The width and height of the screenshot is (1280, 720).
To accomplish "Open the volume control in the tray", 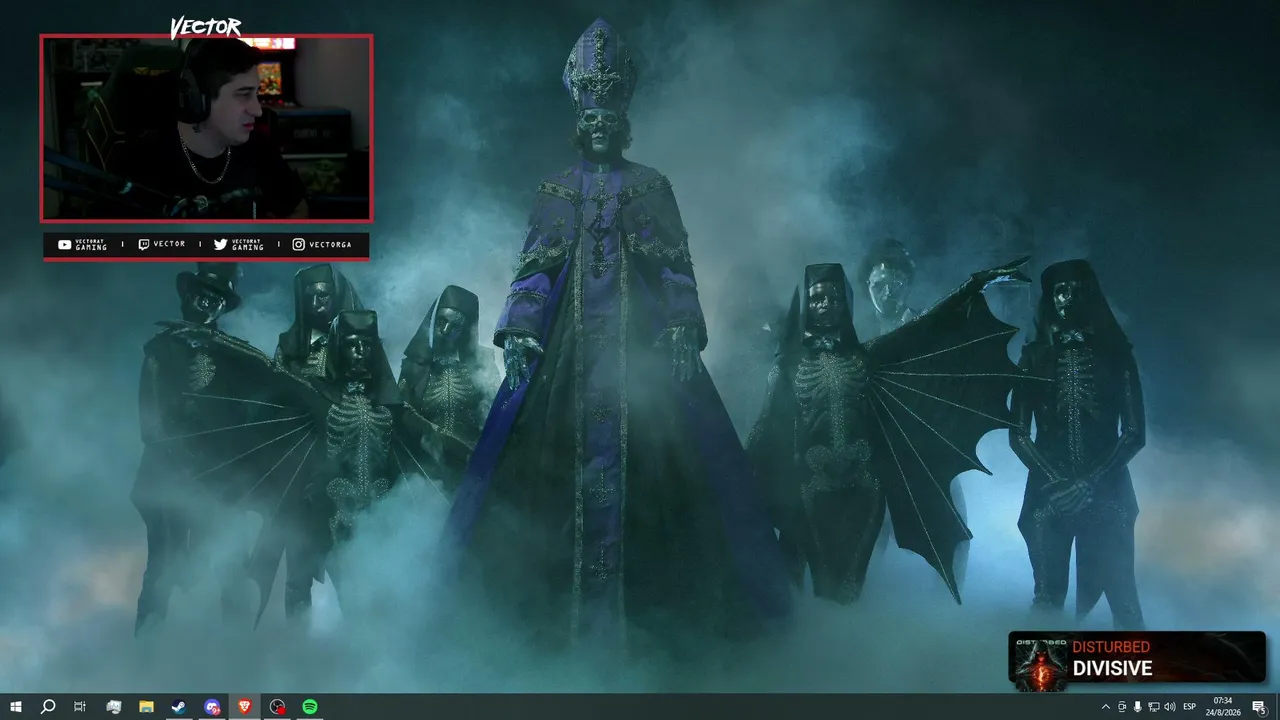I will click(1170, 707).
